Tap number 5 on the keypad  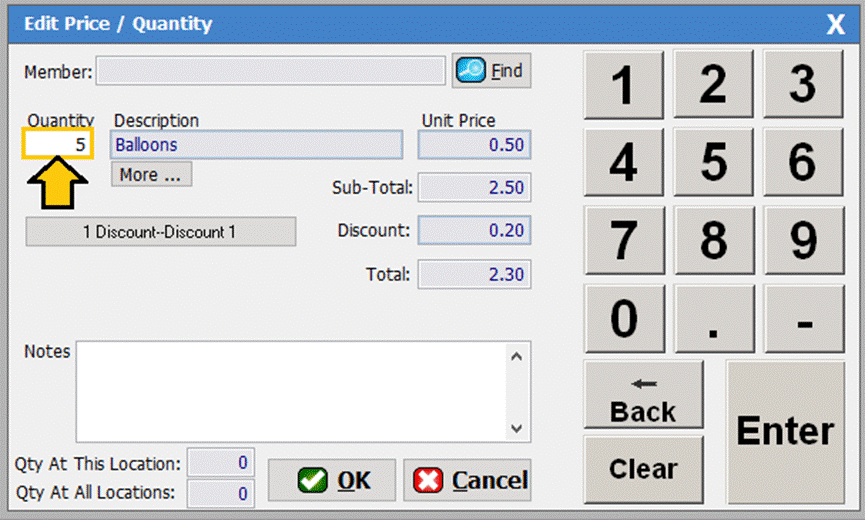point(713,162)
